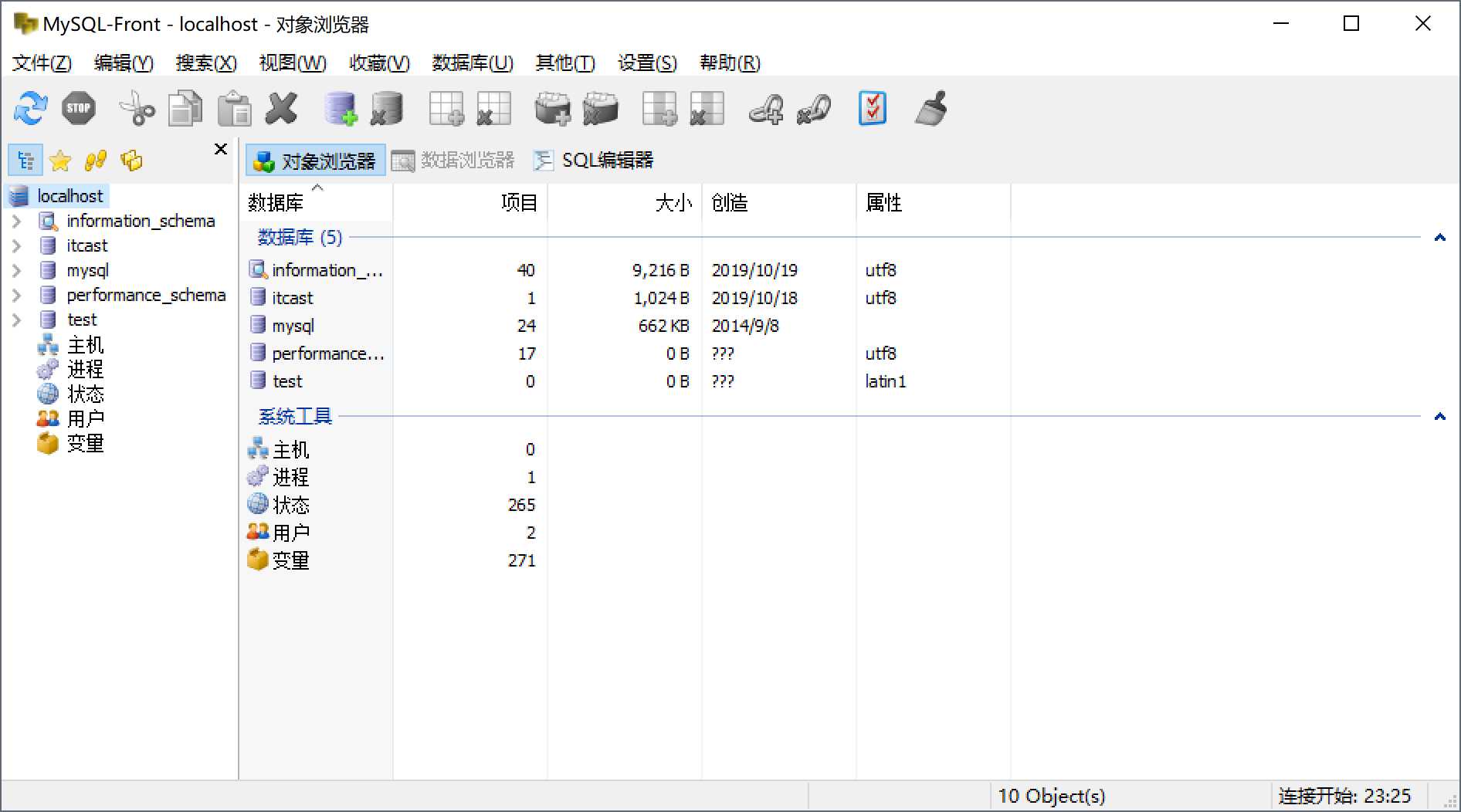Click the delete foreign key chain icon
Viewport: 1461px width, 812px height.
point(814,108)
